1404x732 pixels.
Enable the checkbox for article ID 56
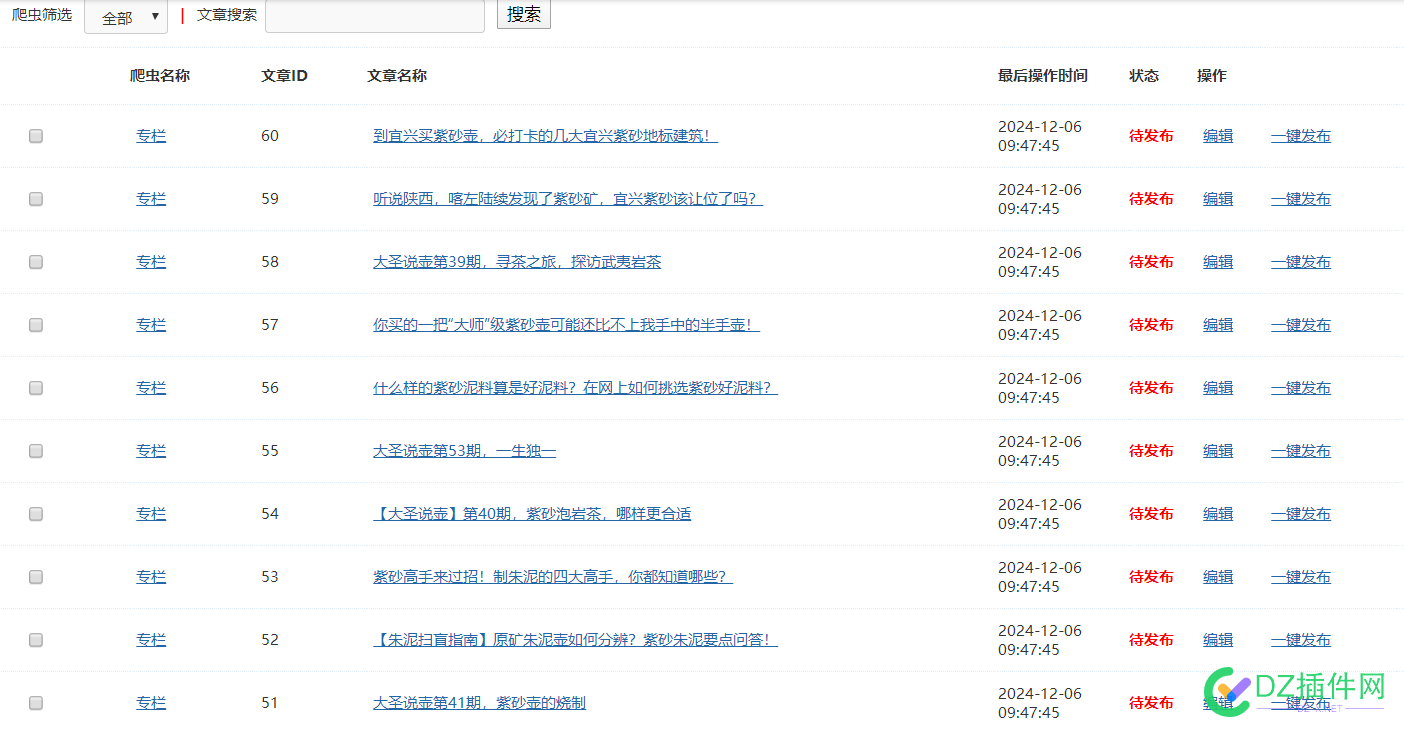(x=36, y=388)
